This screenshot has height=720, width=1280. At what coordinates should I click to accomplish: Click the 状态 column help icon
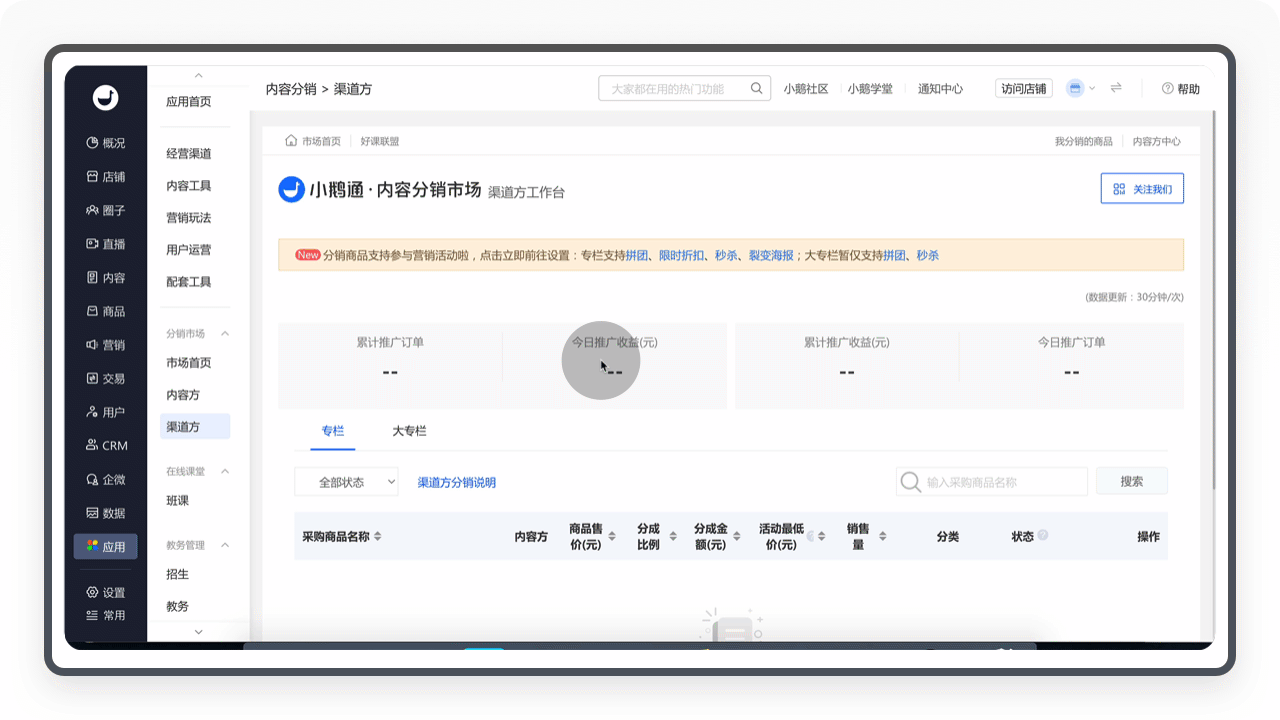[x=1043, y=535]
